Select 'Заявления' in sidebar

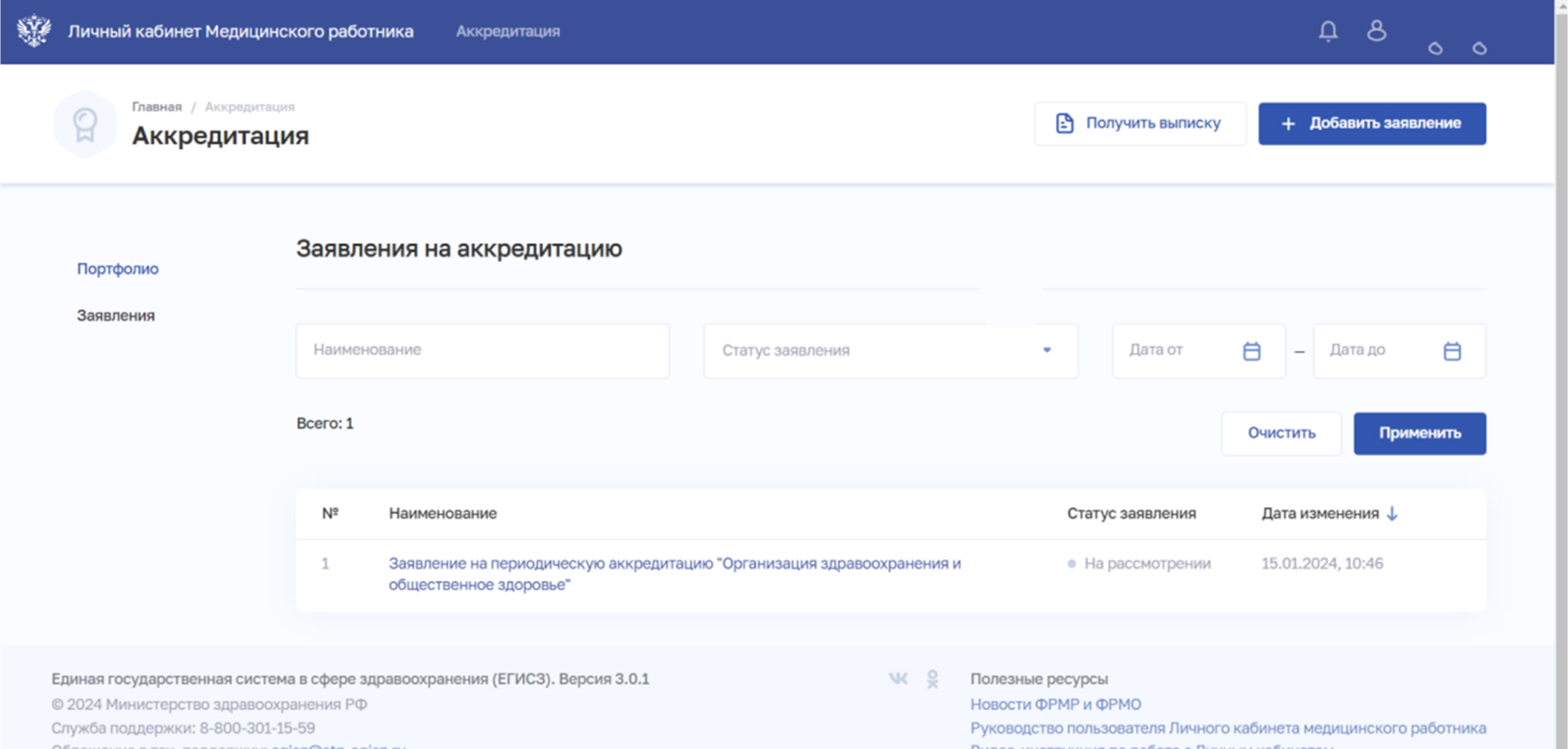click(x=116, y=315)
